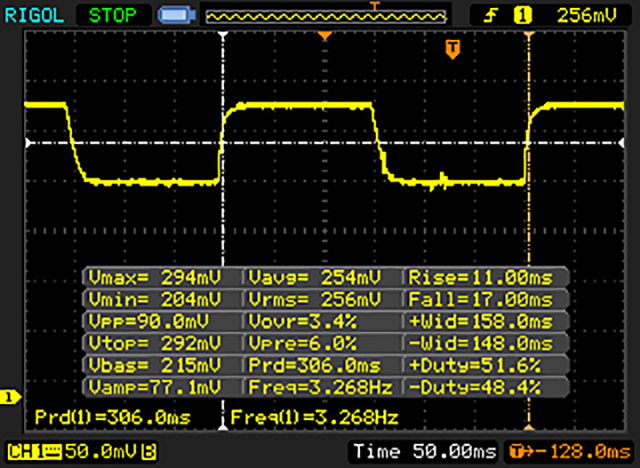This screenshot has width=640, height=468.
Task: Click the trigger source channel 1 badge
Action: (x=522, y=16)
